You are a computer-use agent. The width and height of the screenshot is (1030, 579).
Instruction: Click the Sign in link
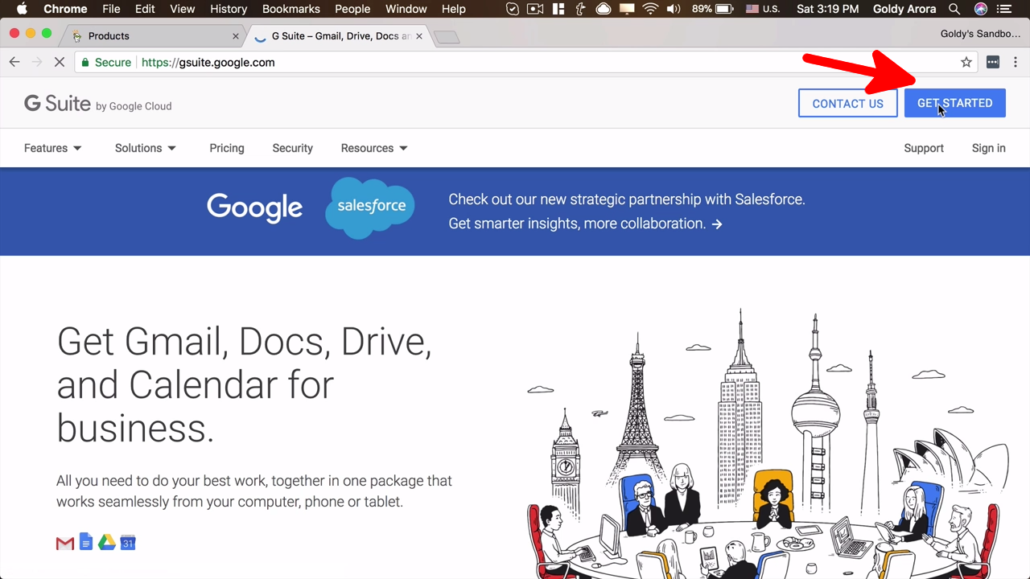pyautogui.click(x=989, y=148)
